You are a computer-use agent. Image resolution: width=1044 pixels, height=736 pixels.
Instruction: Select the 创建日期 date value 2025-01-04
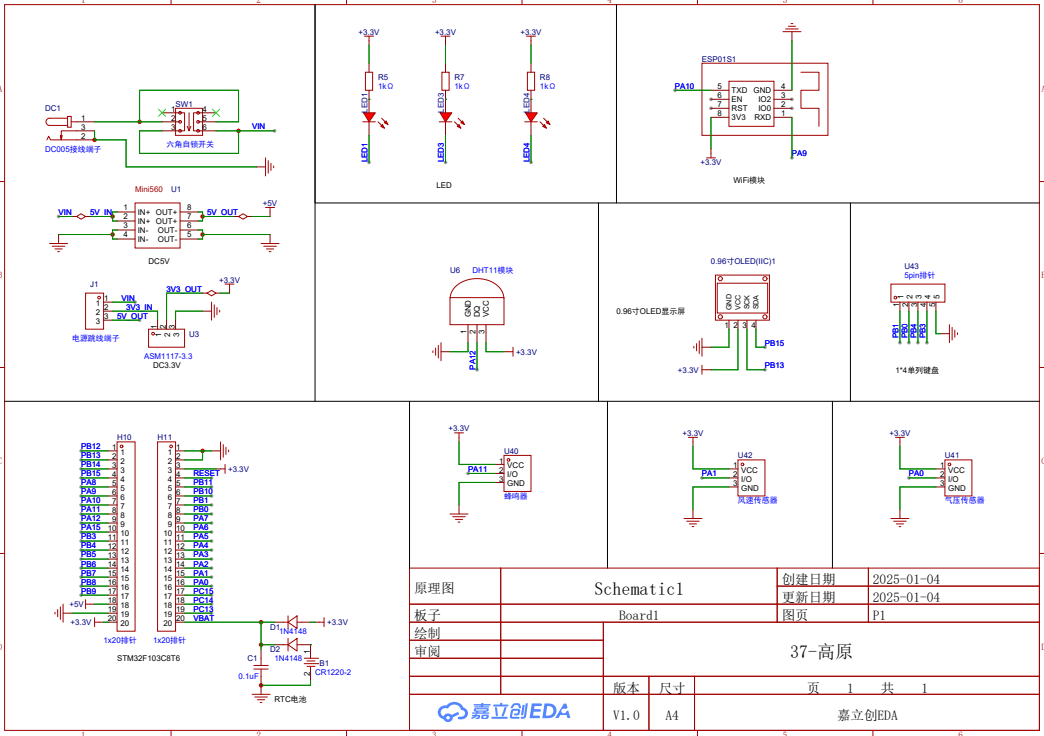[906, 579]
